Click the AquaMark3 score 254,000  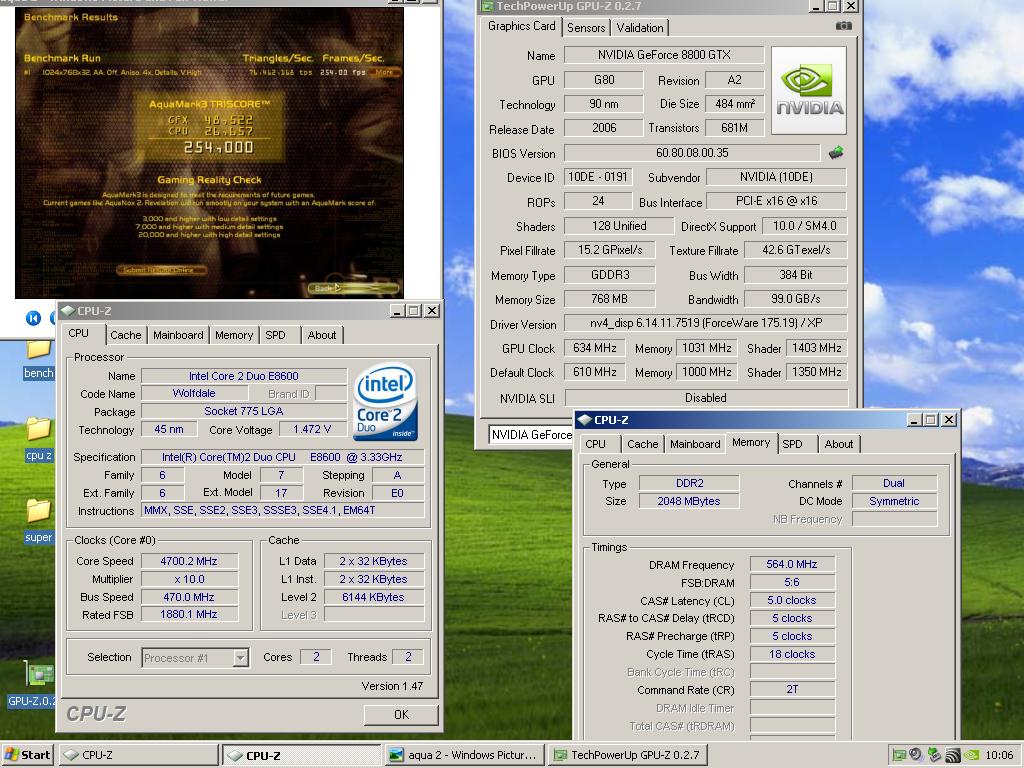pyautogui.click(x=218, y=148)
